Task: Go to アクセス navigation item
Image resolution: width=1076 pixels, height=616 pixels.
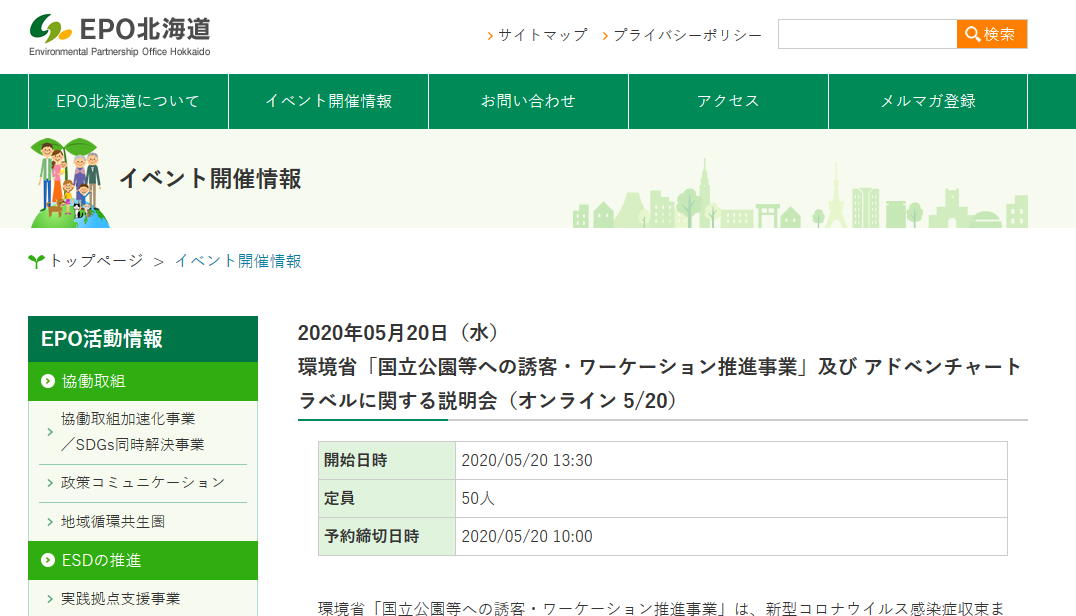Action: pos(728,101)
